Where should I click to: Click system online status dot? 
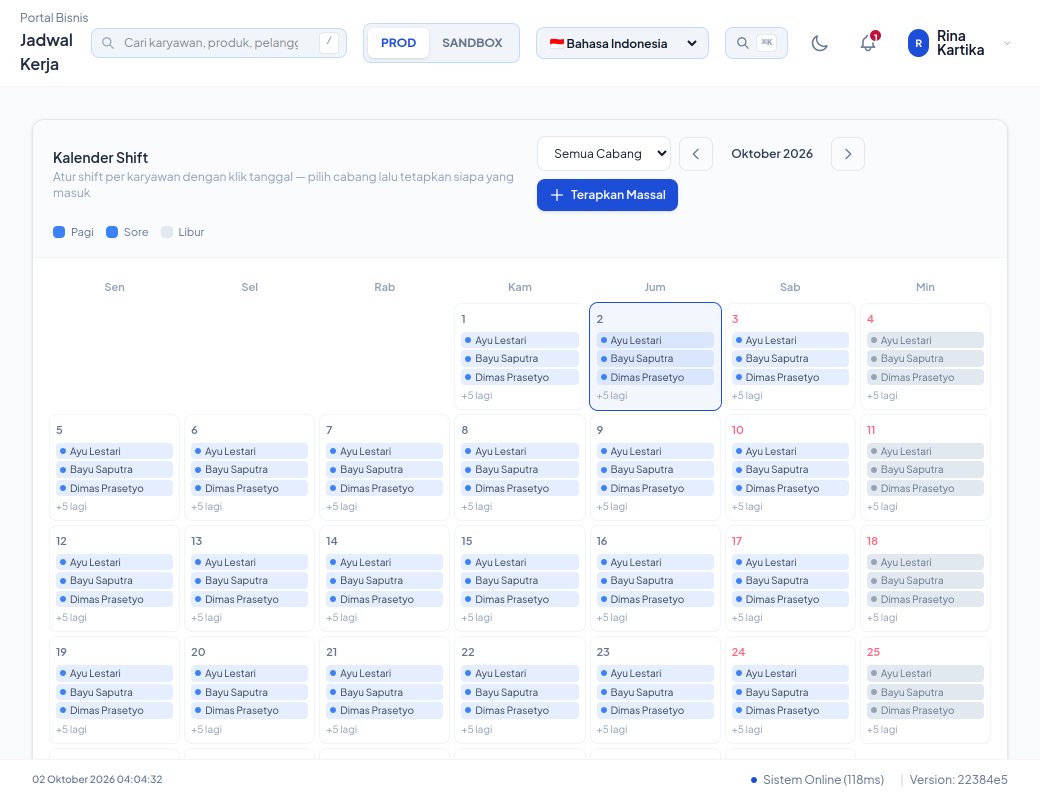[753, 780]
